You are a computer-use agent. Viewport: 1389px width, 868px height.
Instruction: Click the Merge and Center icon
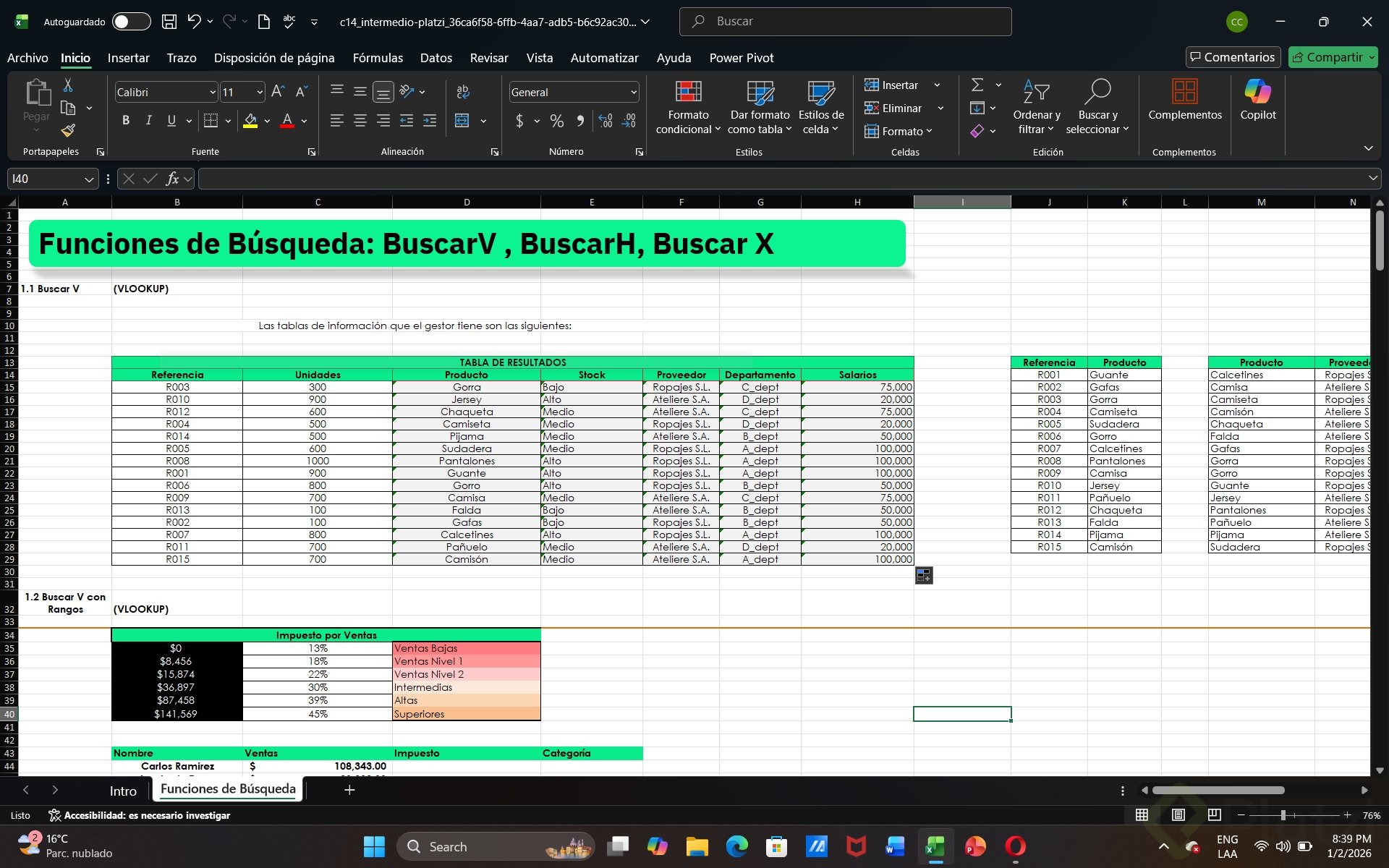462,121
